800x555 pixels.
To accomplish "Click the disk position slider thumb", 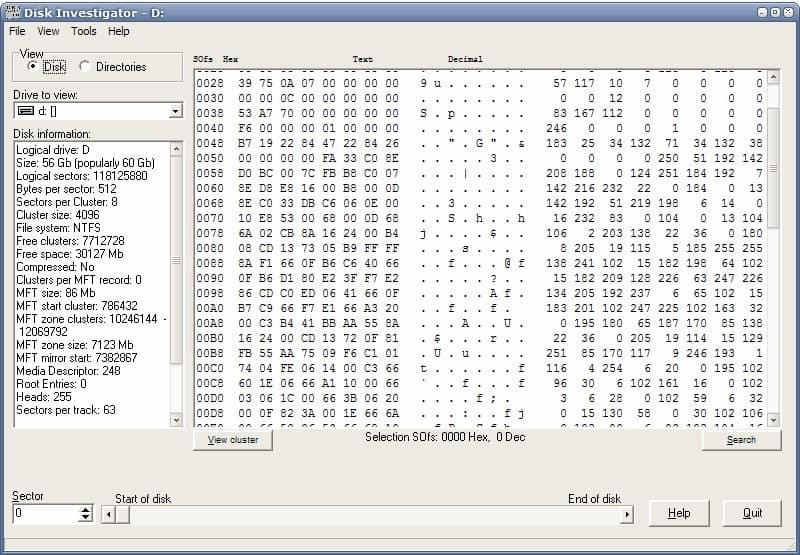I will pyautogui.click(x=122, y=515).
